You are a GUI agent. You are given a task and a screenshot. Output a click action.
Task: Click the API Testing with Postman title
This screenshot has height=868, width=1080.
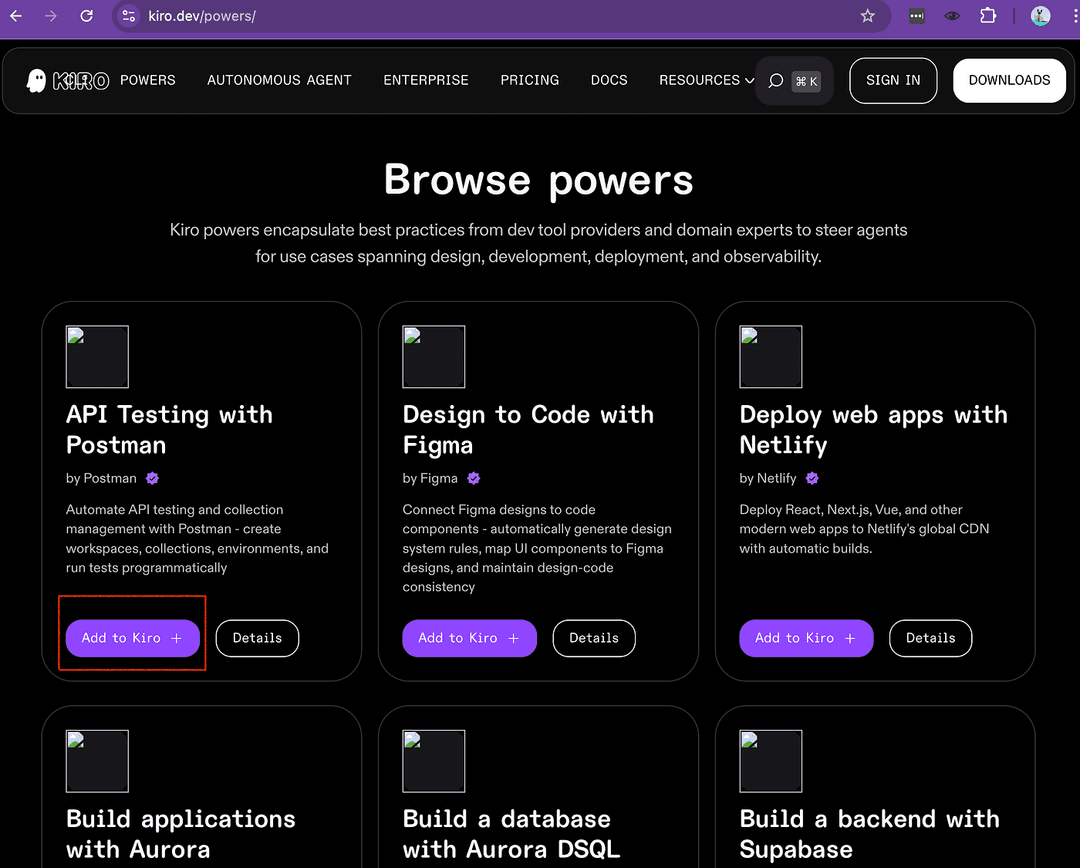click(x=169, y=430)
